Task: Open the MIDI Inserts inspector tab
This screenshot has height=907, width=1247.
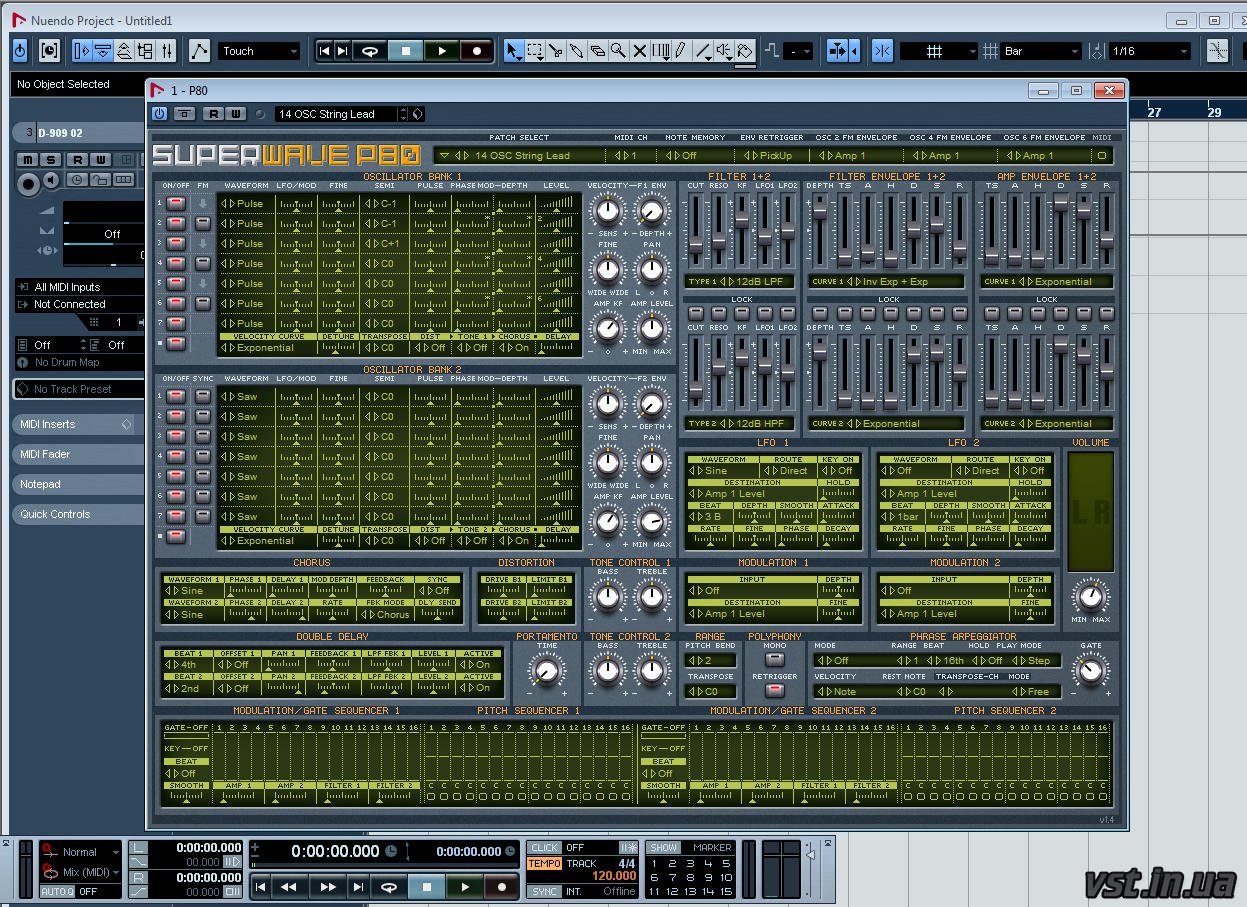Action: 76,424
